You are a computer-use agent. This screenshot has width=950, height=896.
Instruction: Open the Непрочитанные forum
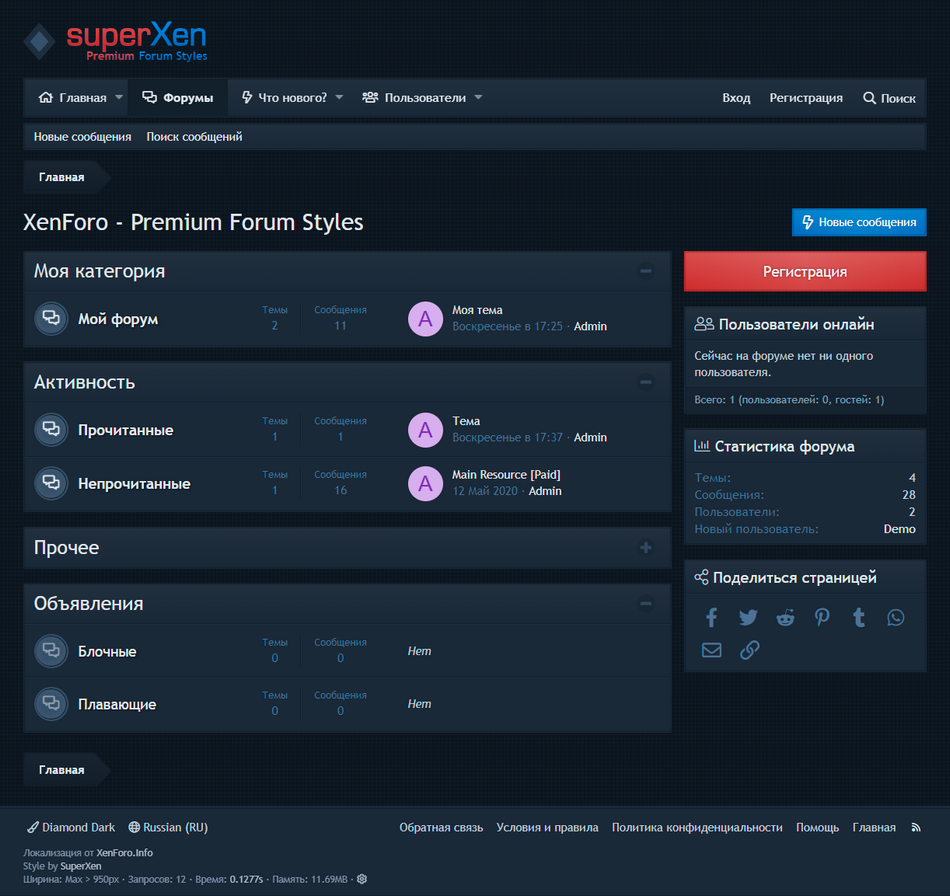pos(134,483)
